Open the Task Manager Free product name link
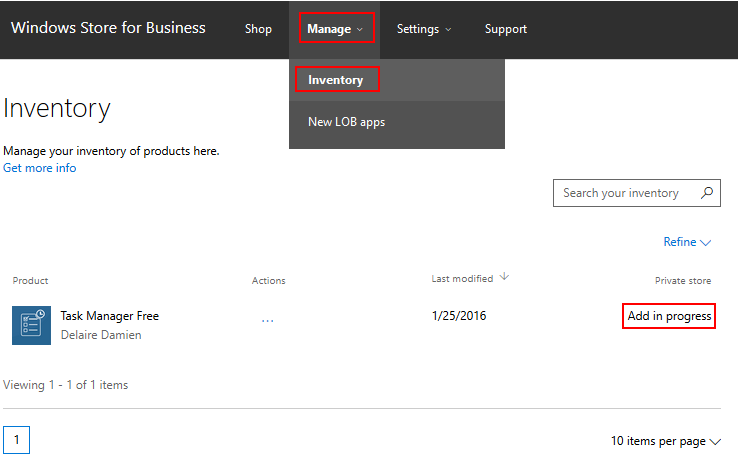Image resolution: width=738 pixels, height=470 pixels. coord(109,316)
